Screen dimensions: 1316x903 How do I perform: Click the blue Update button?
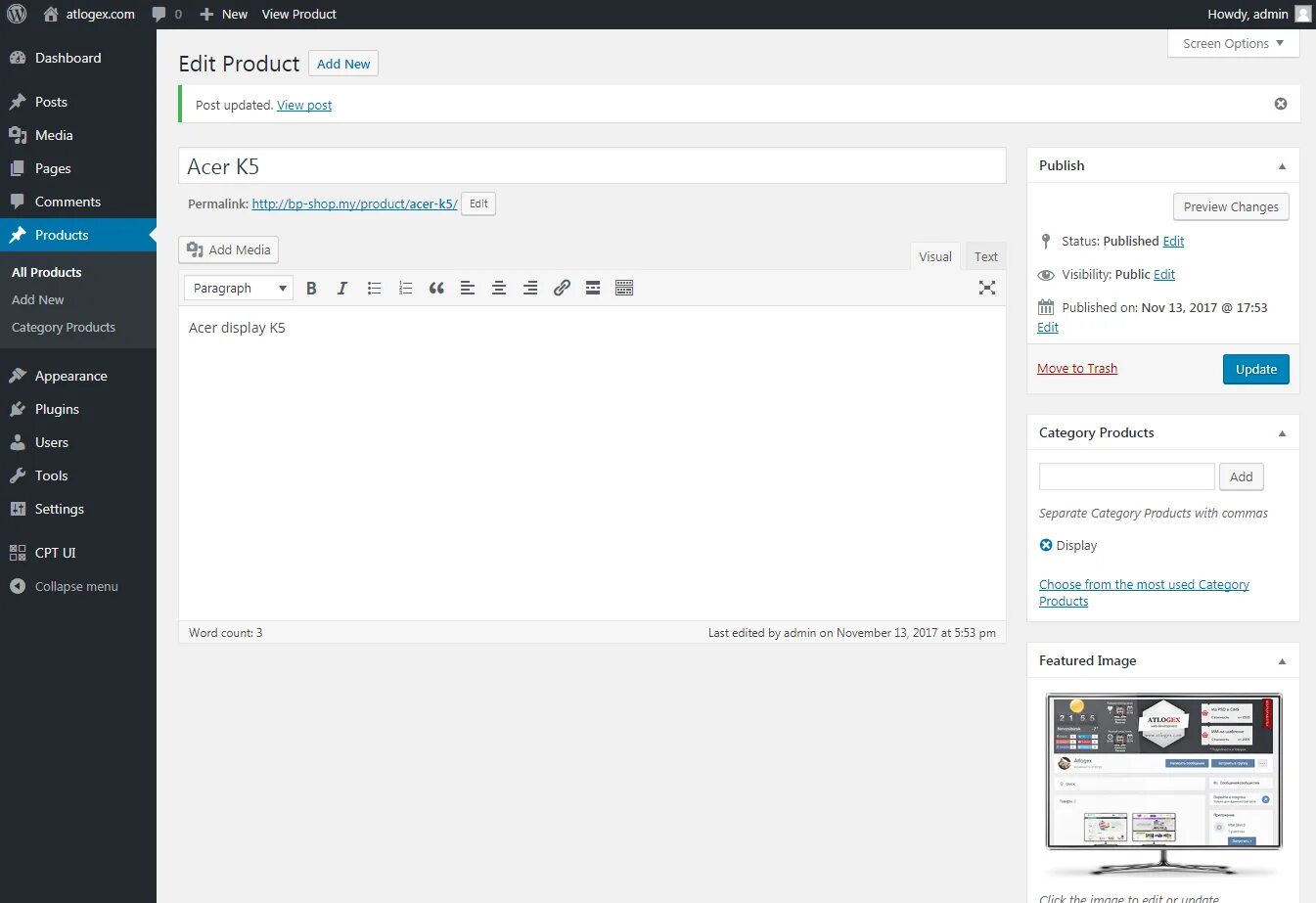pos(1256,369)
